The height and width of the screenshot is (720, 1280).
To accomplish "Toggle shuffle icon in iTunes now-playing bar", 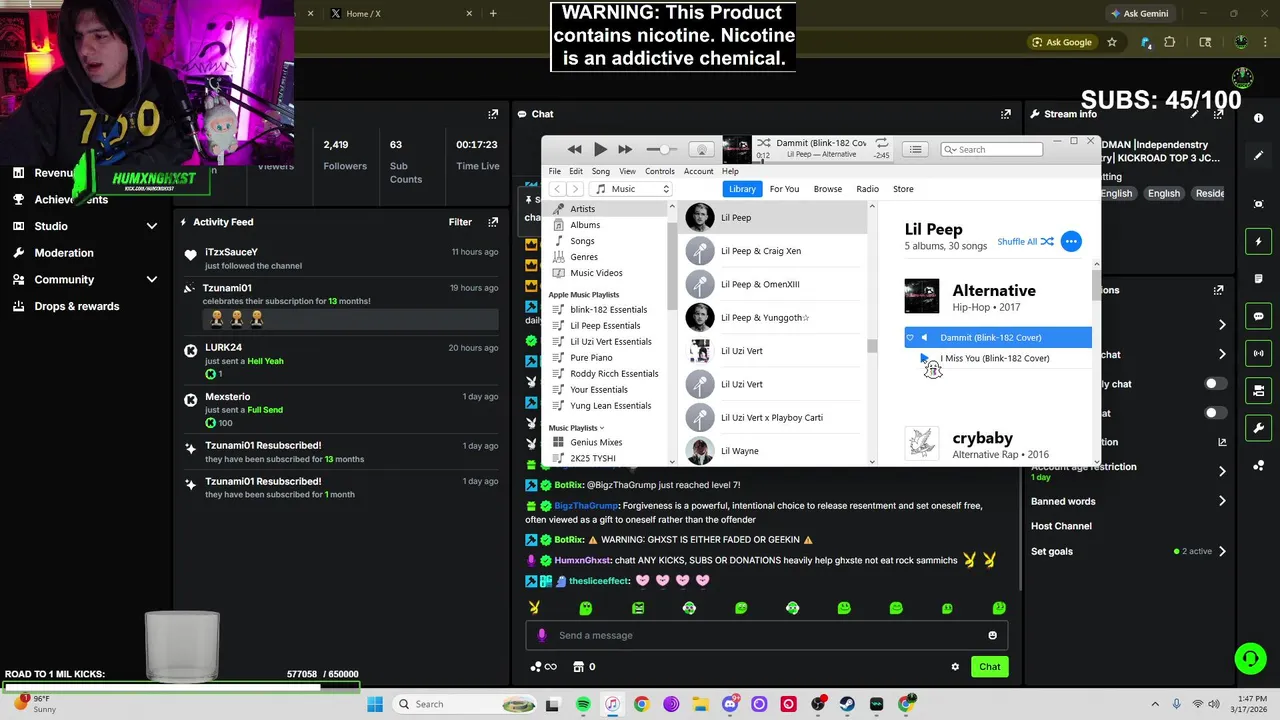I will pos(764,143).
